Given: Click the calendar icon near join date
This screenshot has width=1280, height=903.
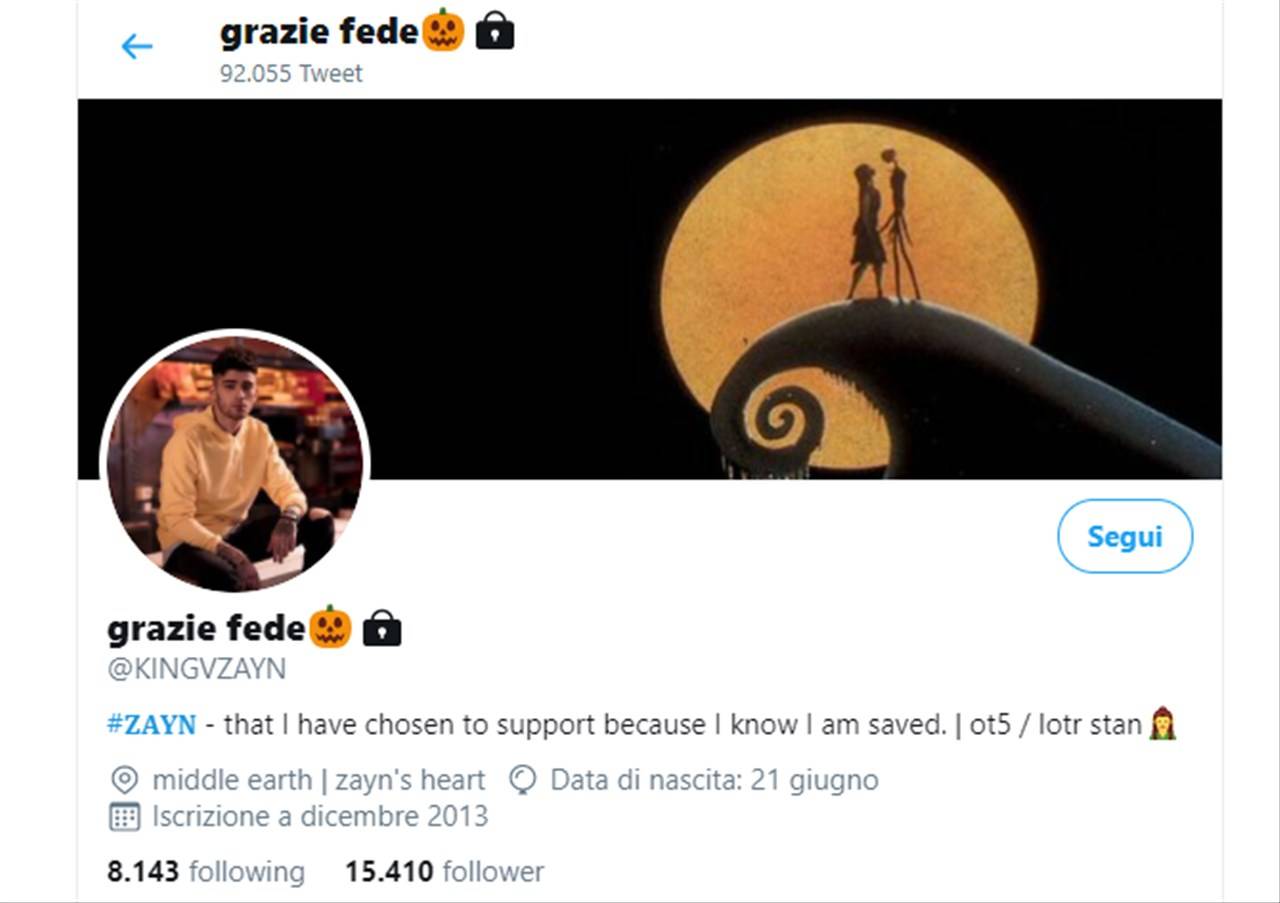Looking at the screenshot, I should point(124,816).
